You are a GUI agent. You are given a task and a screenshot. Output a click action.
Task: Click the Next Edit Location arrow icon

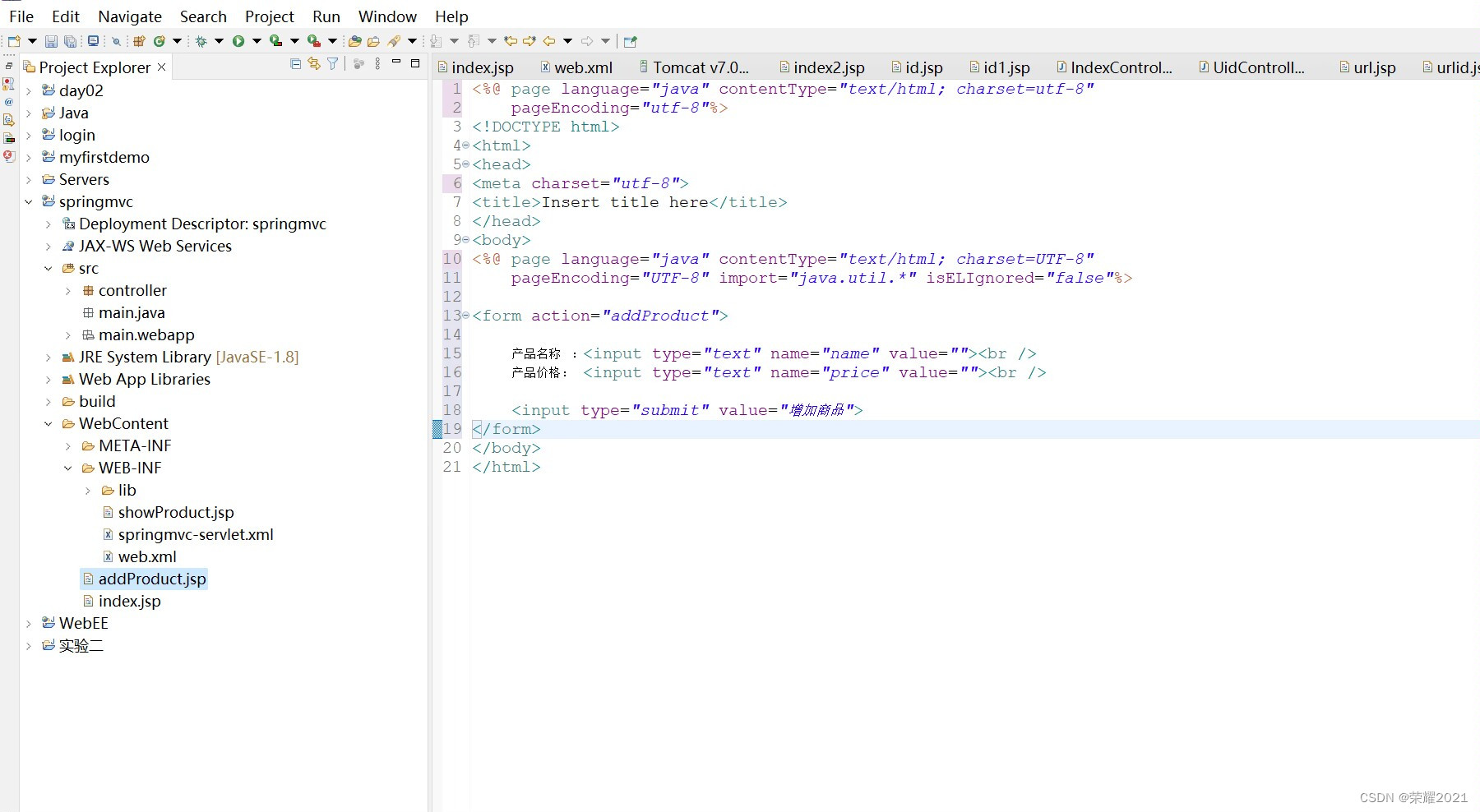tap(530, 41)
